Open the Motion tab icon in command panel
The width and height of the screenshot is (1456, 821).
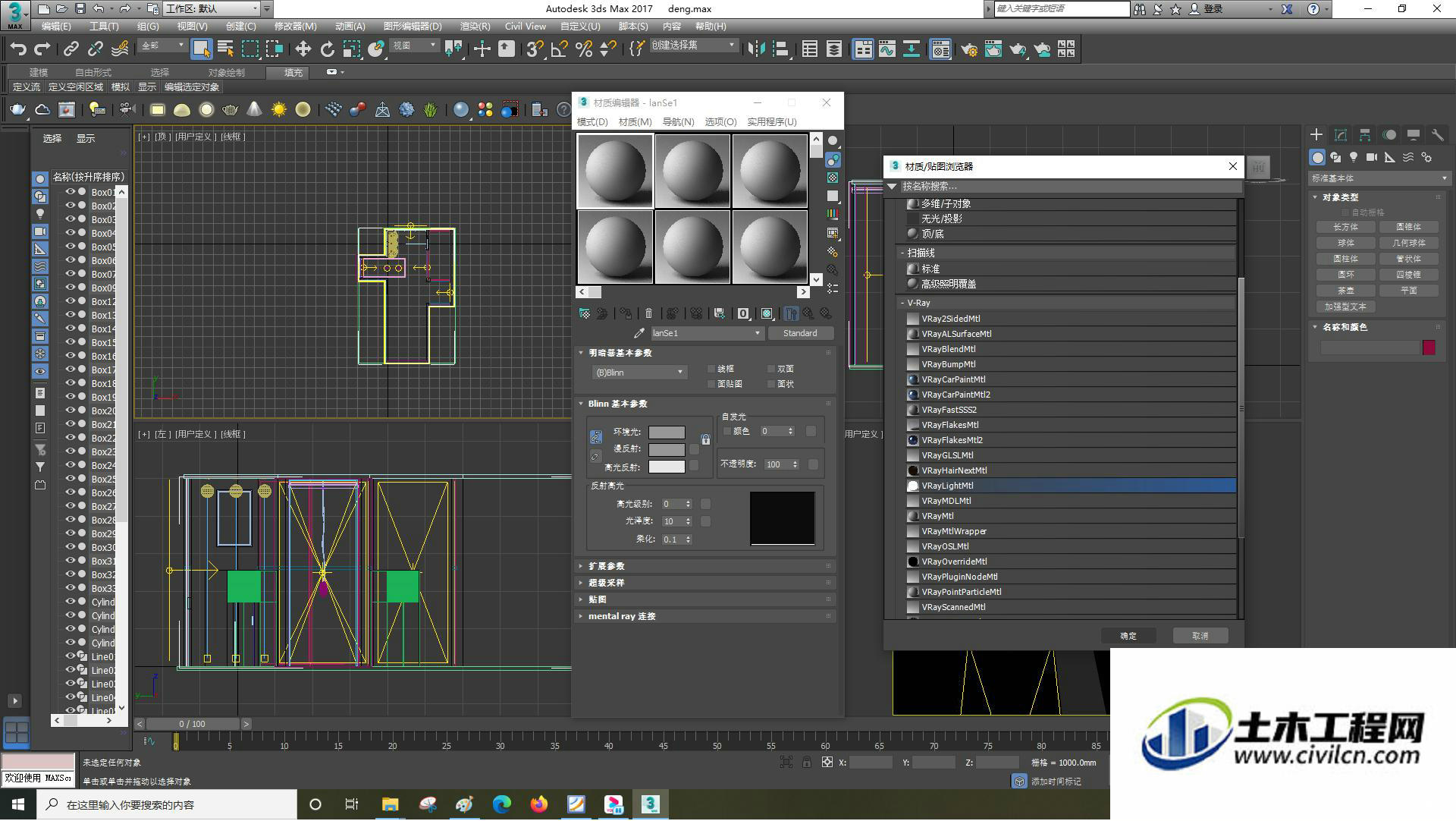point(1389,135)
